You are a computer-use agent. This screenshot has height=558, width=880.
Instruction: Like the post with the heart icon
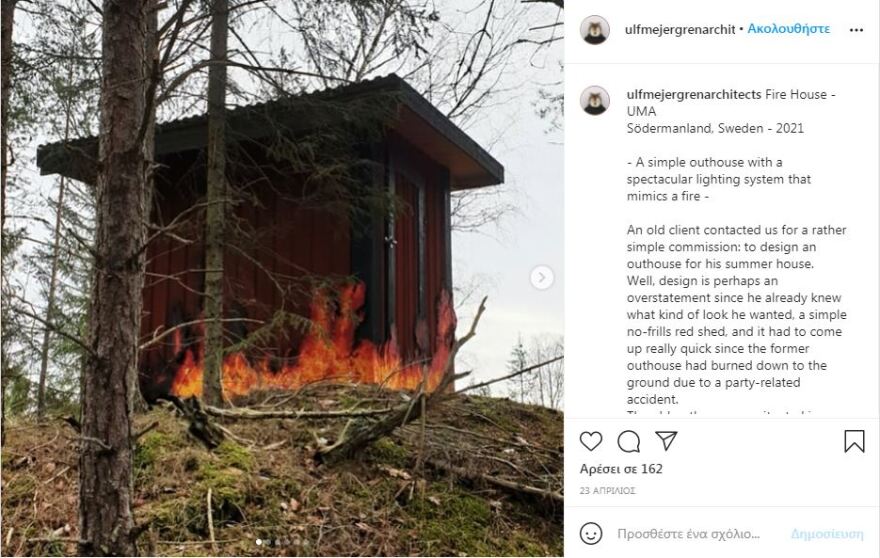coord(591,441)
